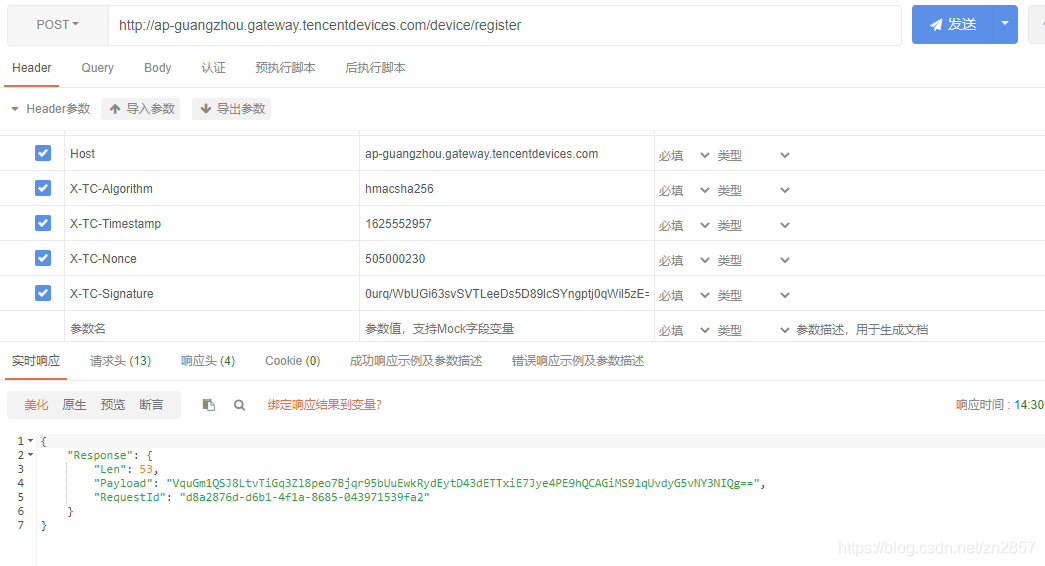Open 类型 dropdown in X-TC-Signature row
Screen dimensions: 1045x566
pos(753,295)
